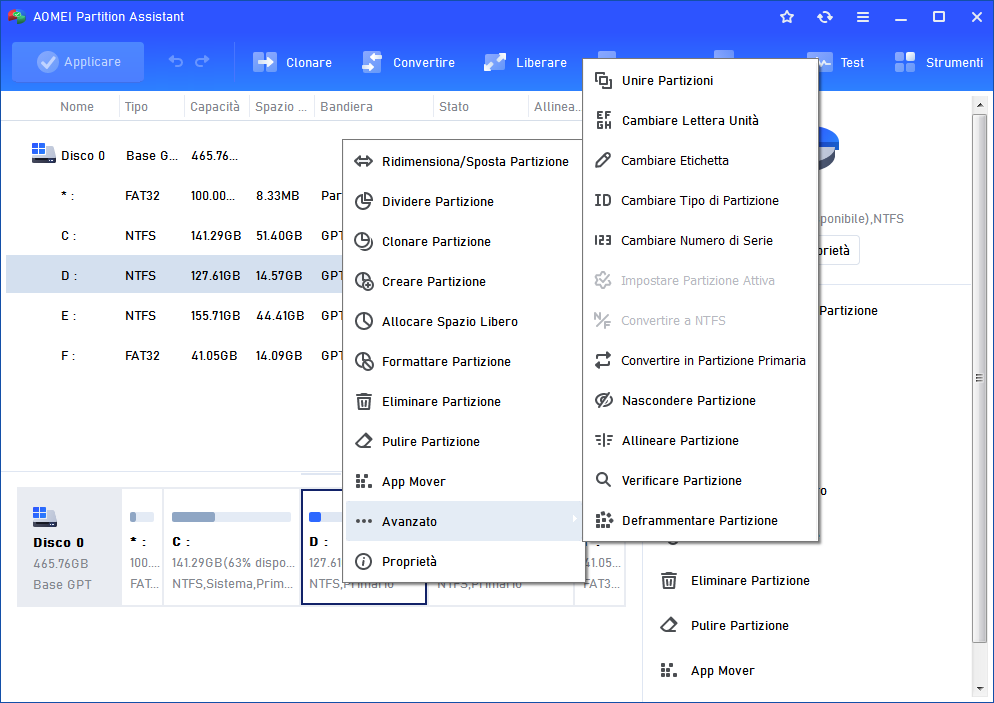
Task: Select the C: block in disk map
Action: [x=231, y=547]
